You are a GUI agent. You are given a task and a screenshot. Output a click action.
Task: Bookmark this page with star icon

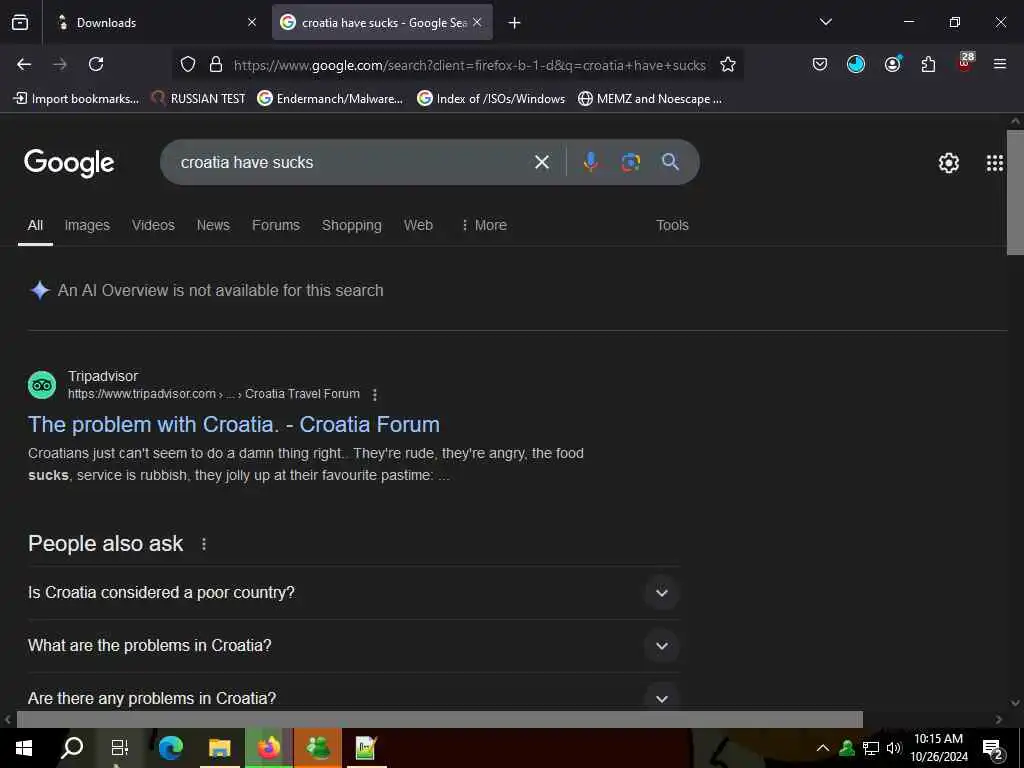728,64
